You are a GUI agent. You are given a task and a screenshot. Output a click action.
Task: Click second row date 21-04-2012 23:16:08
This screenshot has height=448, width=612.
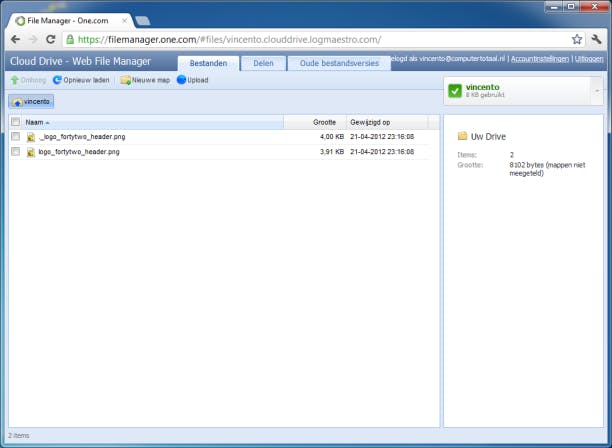[x=382, y=152]
